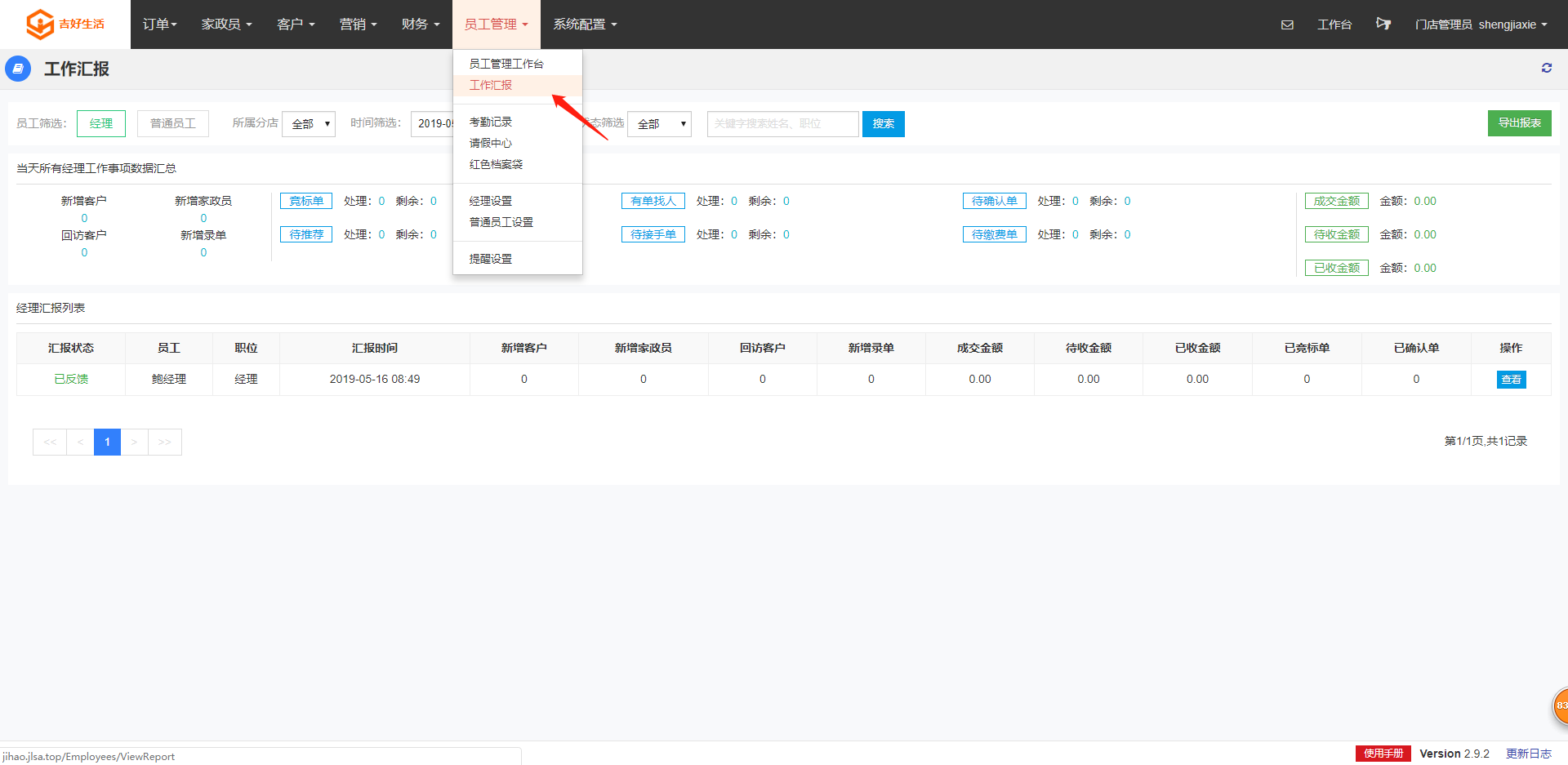This screenshot has height=765, width=1568.
Task: Open 提醒设置 menu item
Action: (518, 259)
